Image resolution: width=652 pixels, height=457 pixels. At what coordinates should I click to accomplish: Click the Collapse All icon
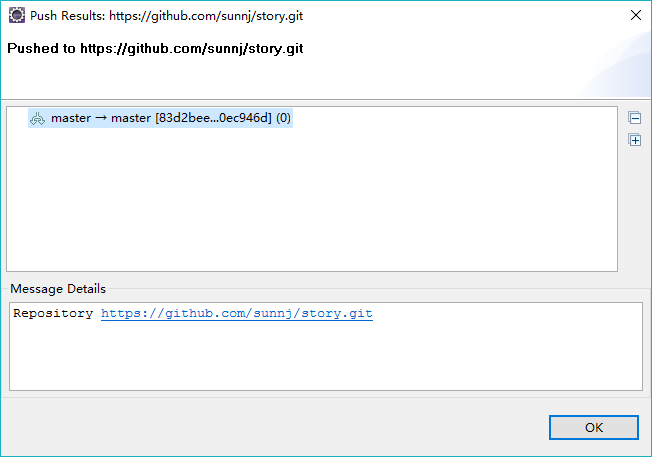coord(635,118)
